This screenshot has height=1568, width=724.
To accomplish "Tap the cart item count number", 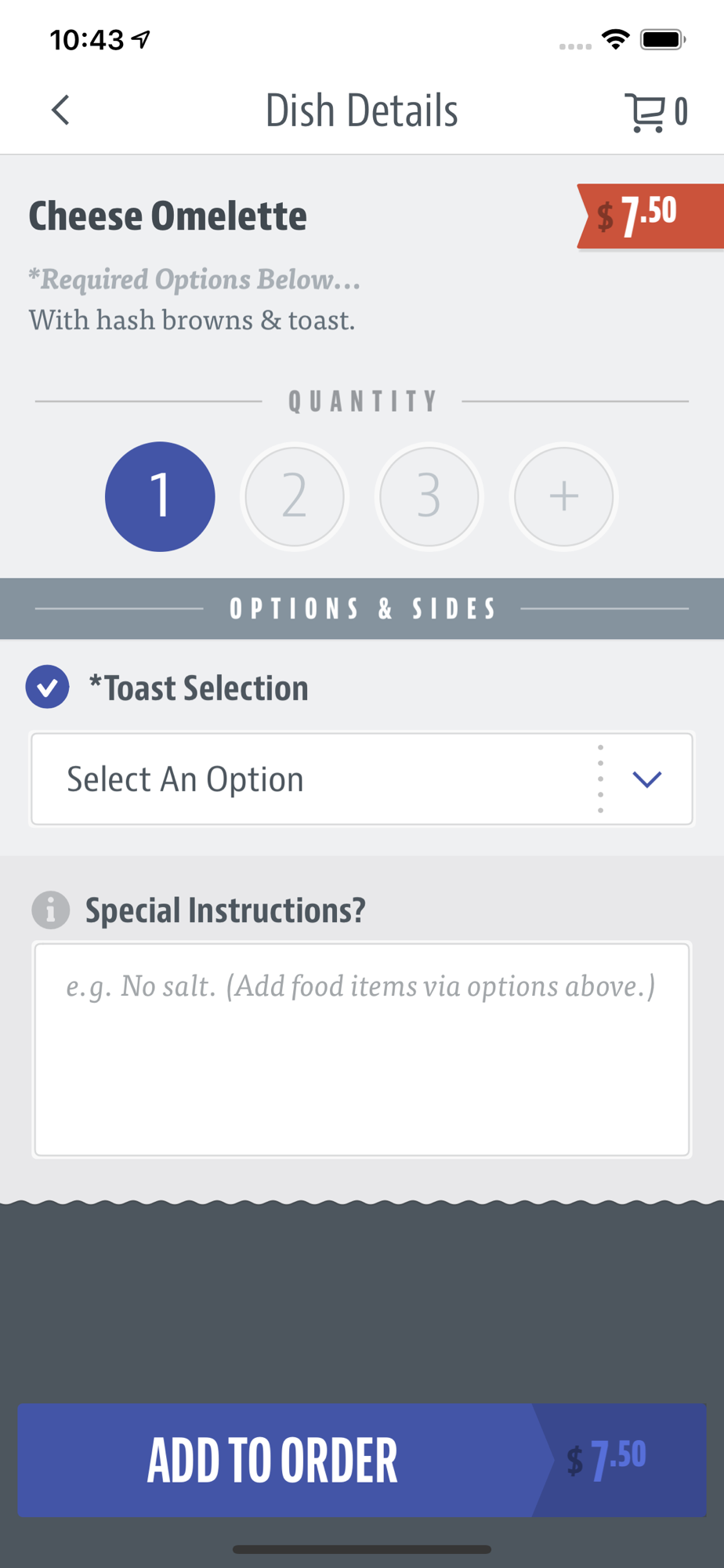I will tap(681, 112).
